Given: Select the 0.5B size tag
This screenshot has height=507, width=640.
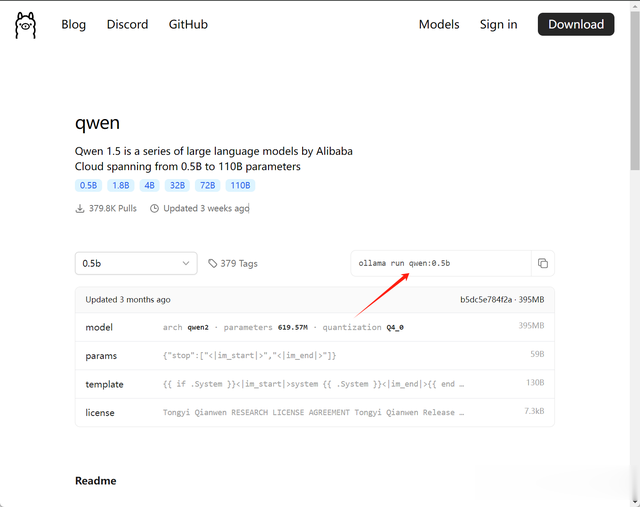Looking at the screenshot, I should tap(88, 185).
